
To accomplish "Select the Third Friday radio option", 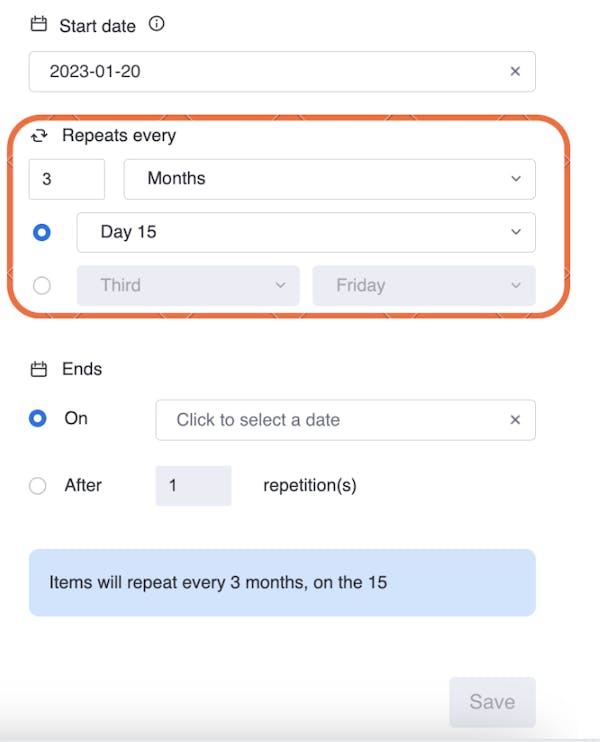I will pos(42,285).
